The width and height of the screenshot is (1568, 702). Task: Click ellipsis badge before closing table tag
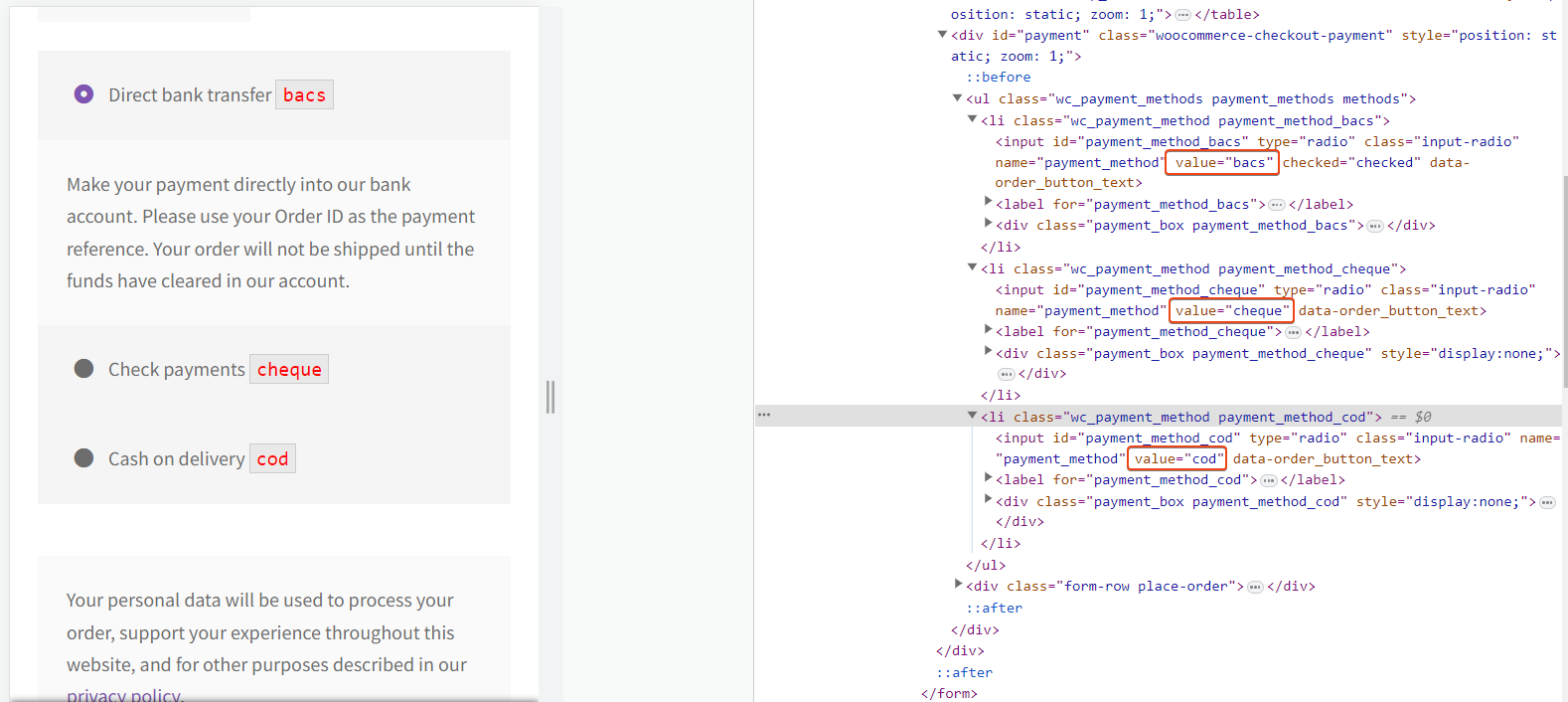(x=1182, y=15)
